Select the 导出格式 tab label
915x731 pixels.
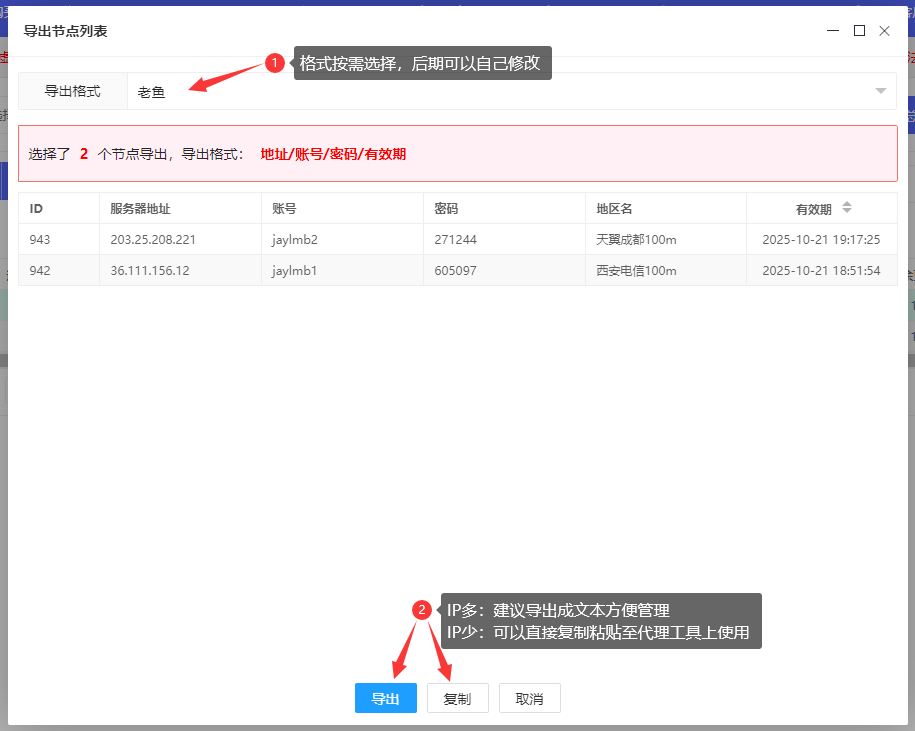(x=72, y=91)
